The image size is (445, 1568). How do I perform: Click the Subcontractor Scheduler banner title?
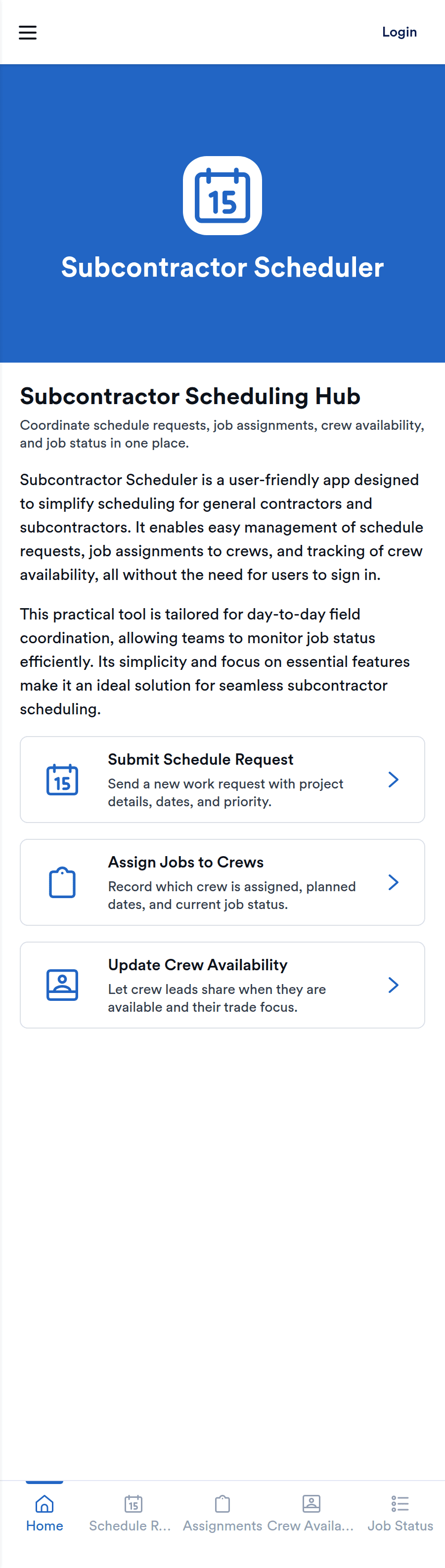point(222,267)
